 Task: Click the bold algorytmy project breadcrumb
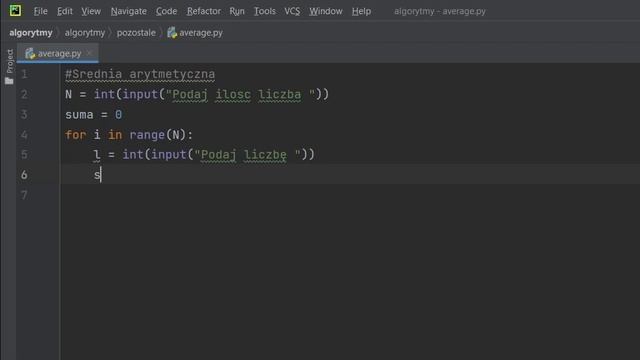tap(31, 33)
